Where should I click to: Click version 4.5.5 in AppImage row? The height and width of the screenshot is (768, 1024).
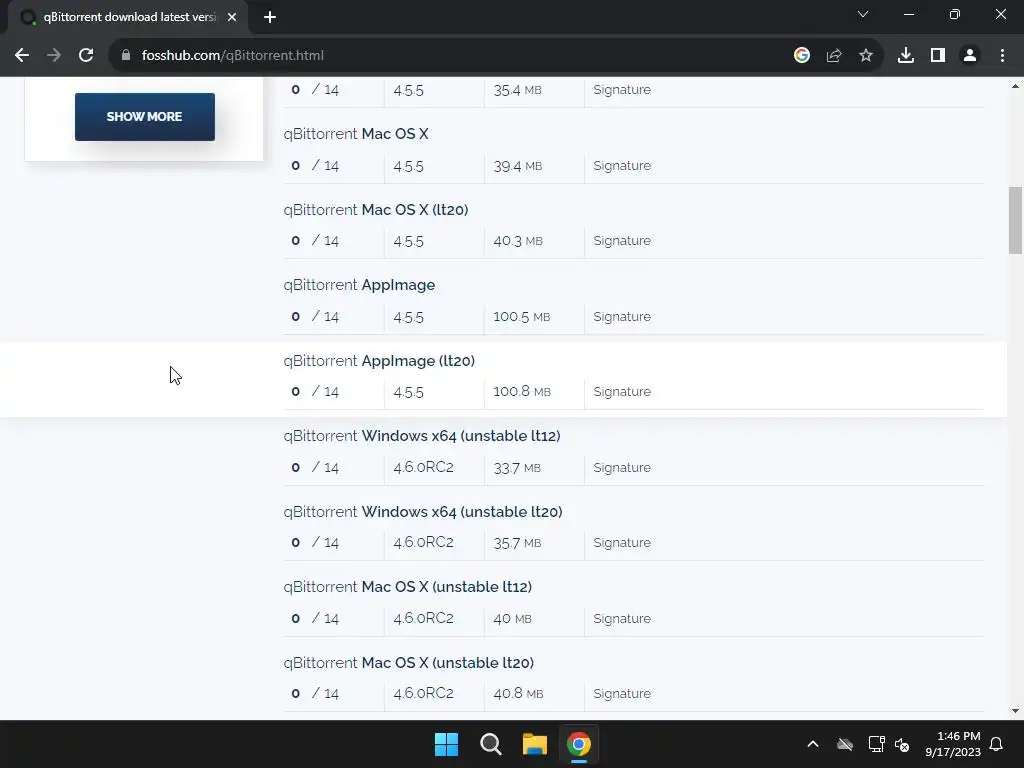pyautogui.click(x=408, y=317)
